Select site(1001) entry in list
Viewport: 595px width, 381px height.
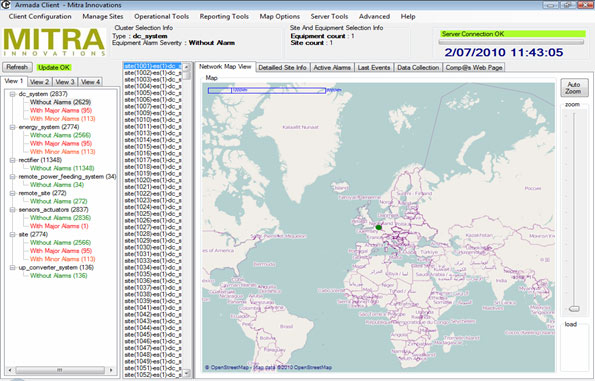(x=153, y=66)
